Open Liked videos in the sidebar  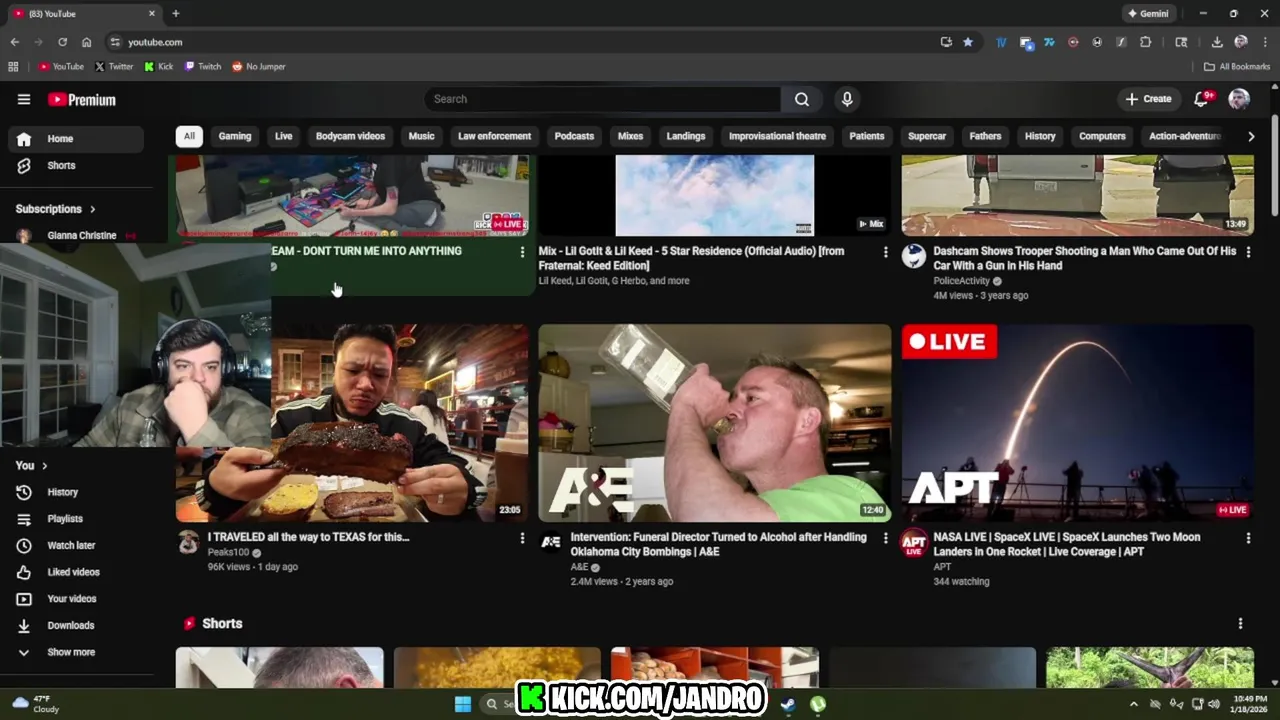(74, 572)
